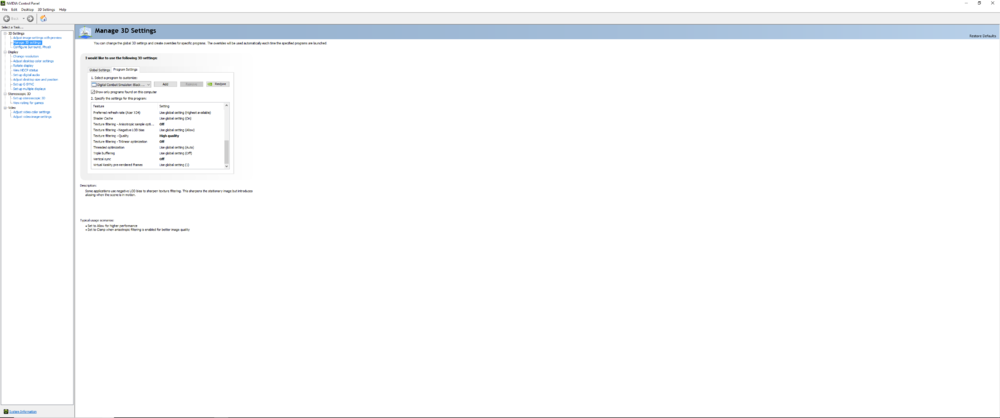Open Adjust desktop color settings
This screenshot has height=418, width=1000.
[33, 61]
